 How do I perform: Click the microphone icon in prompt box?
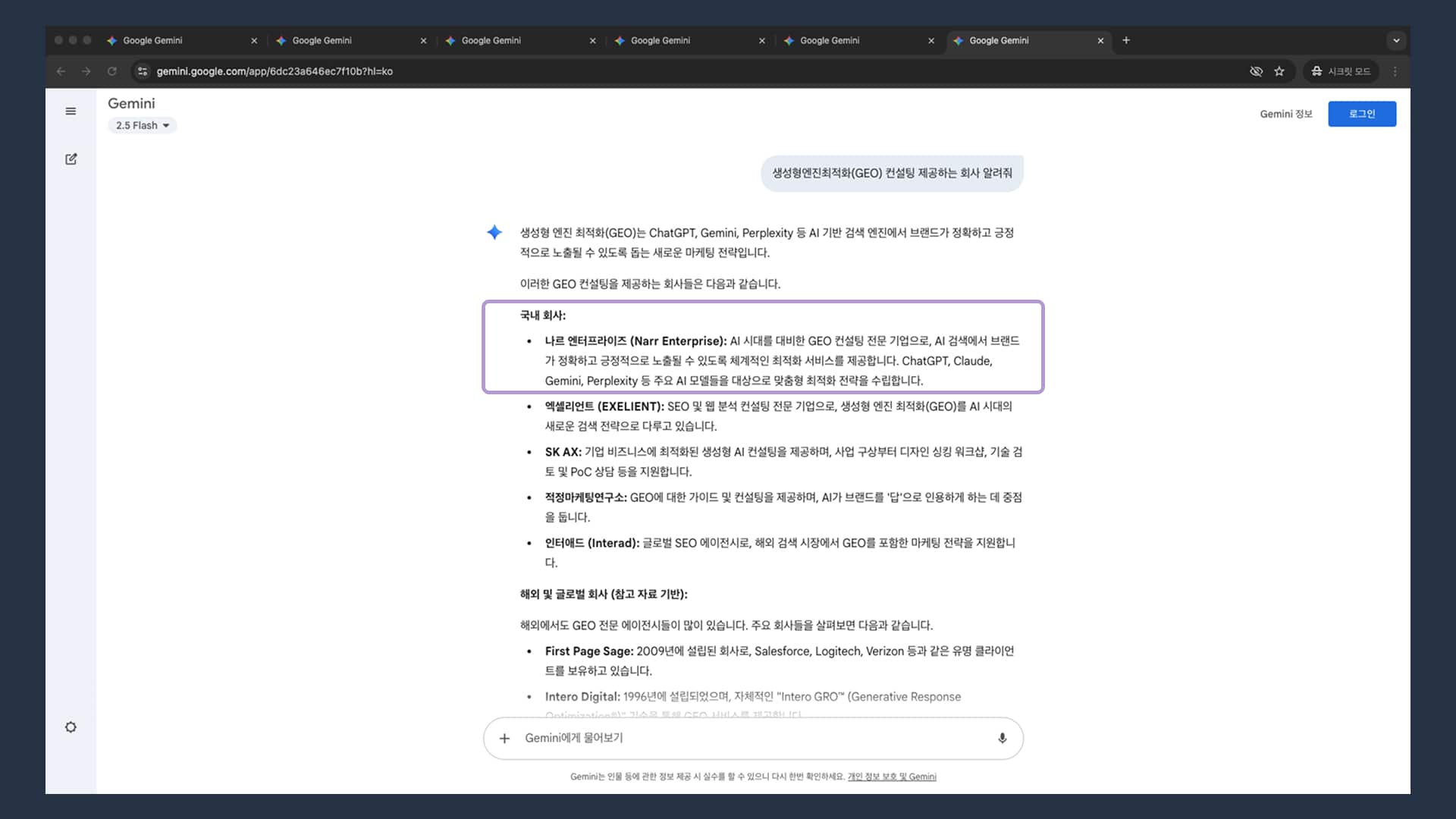pos(1002,738)
